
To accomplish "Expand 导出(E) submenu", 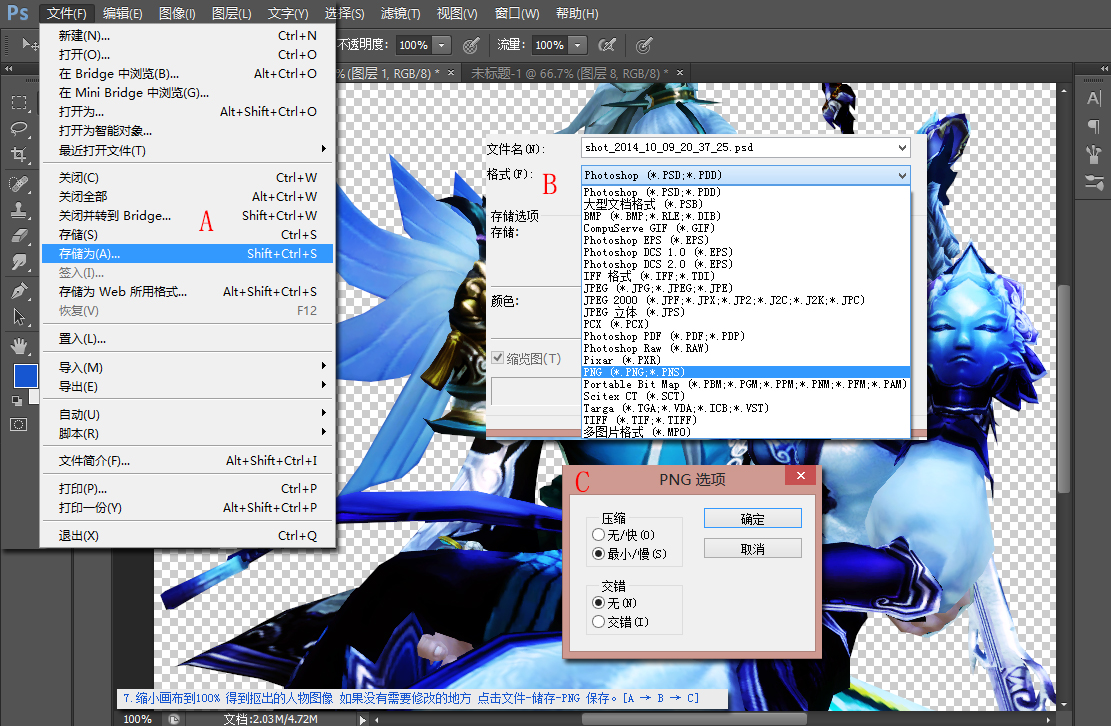I will pos(323,385).
